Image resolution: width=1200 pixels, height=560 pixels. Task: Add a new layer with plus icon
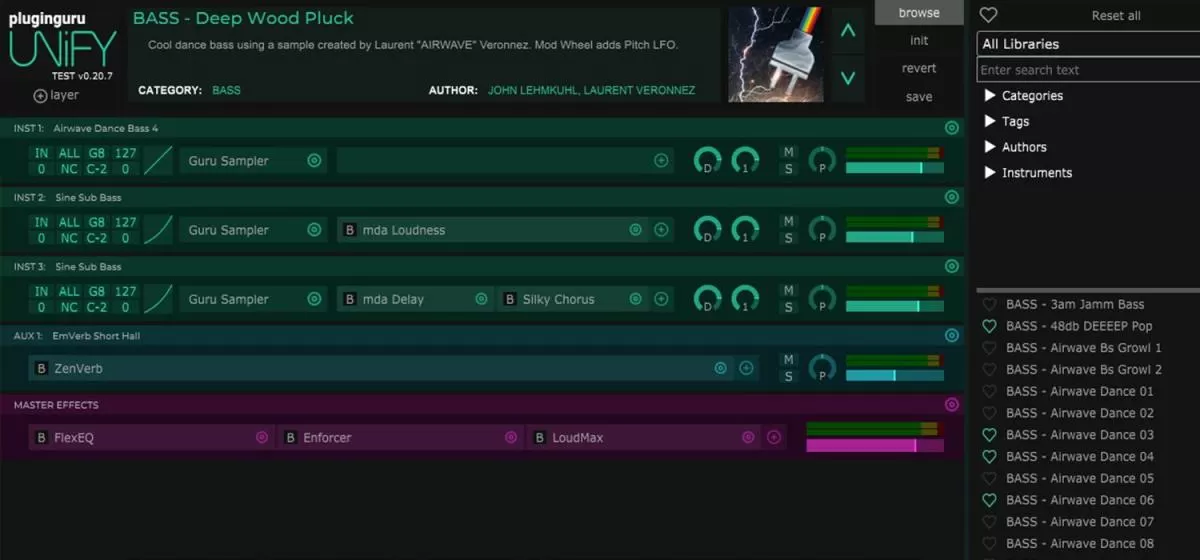pos(40,96)
